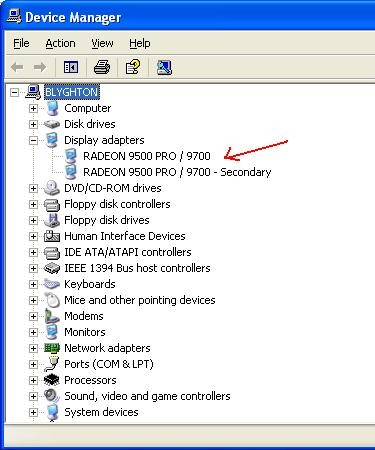Viewport: 375px width, 450px height.
Task: Expand the Floppy disk controllers node
Action: click(33, 204)
